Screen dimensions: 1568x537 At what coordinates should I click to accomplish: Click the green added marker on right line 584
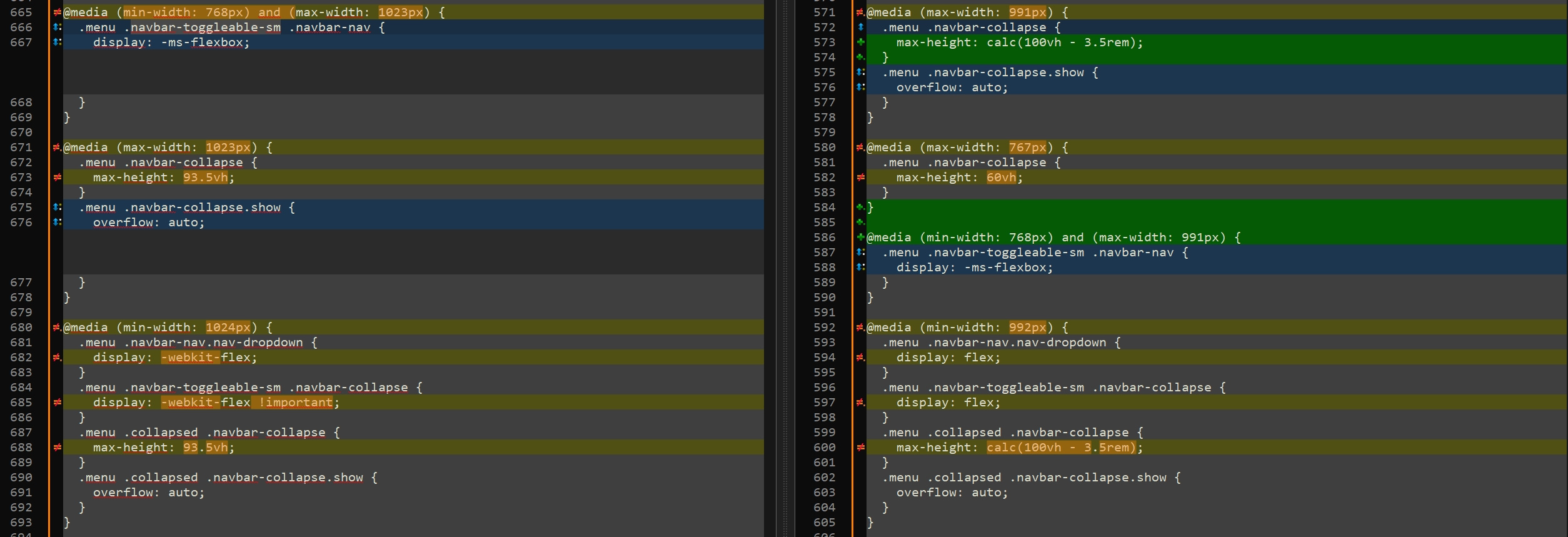click(x=861, y=208)
